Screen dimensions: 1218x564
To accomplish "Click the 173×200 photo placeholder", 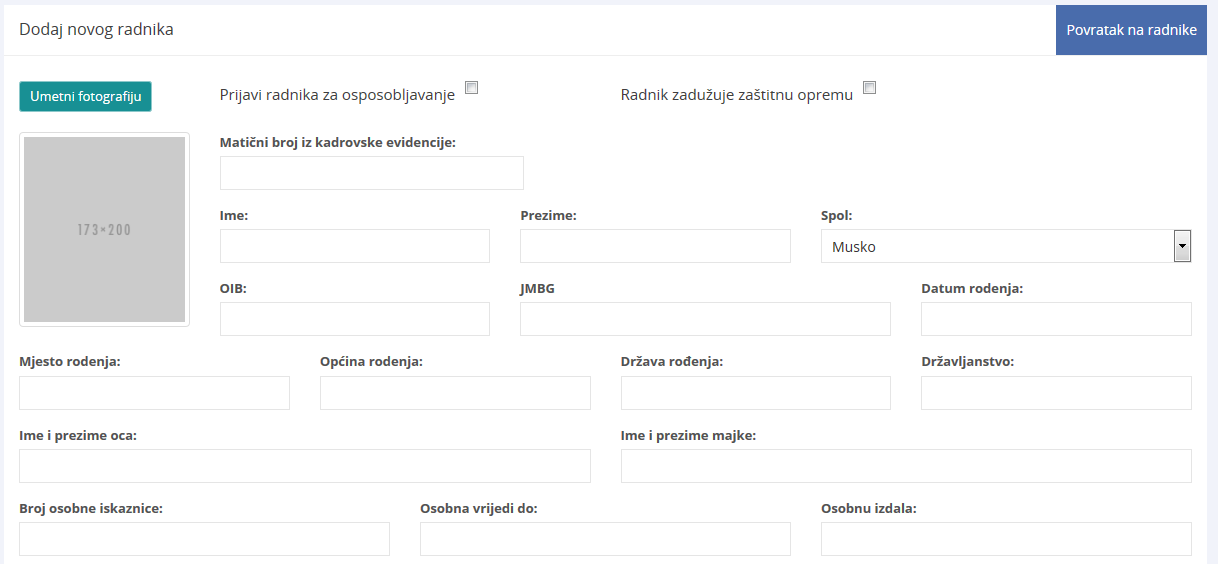I will pyautogui.click(x=104, y=230).
